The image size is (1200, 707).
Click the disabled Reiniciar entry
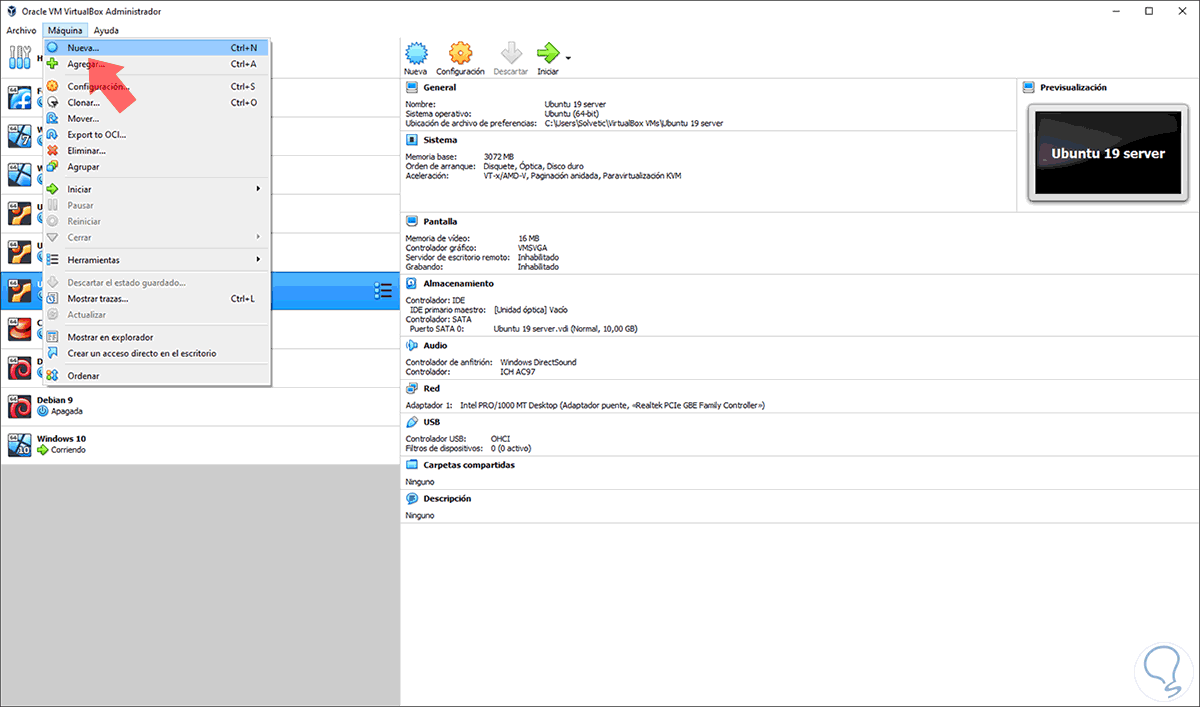(x=157, y=221)
